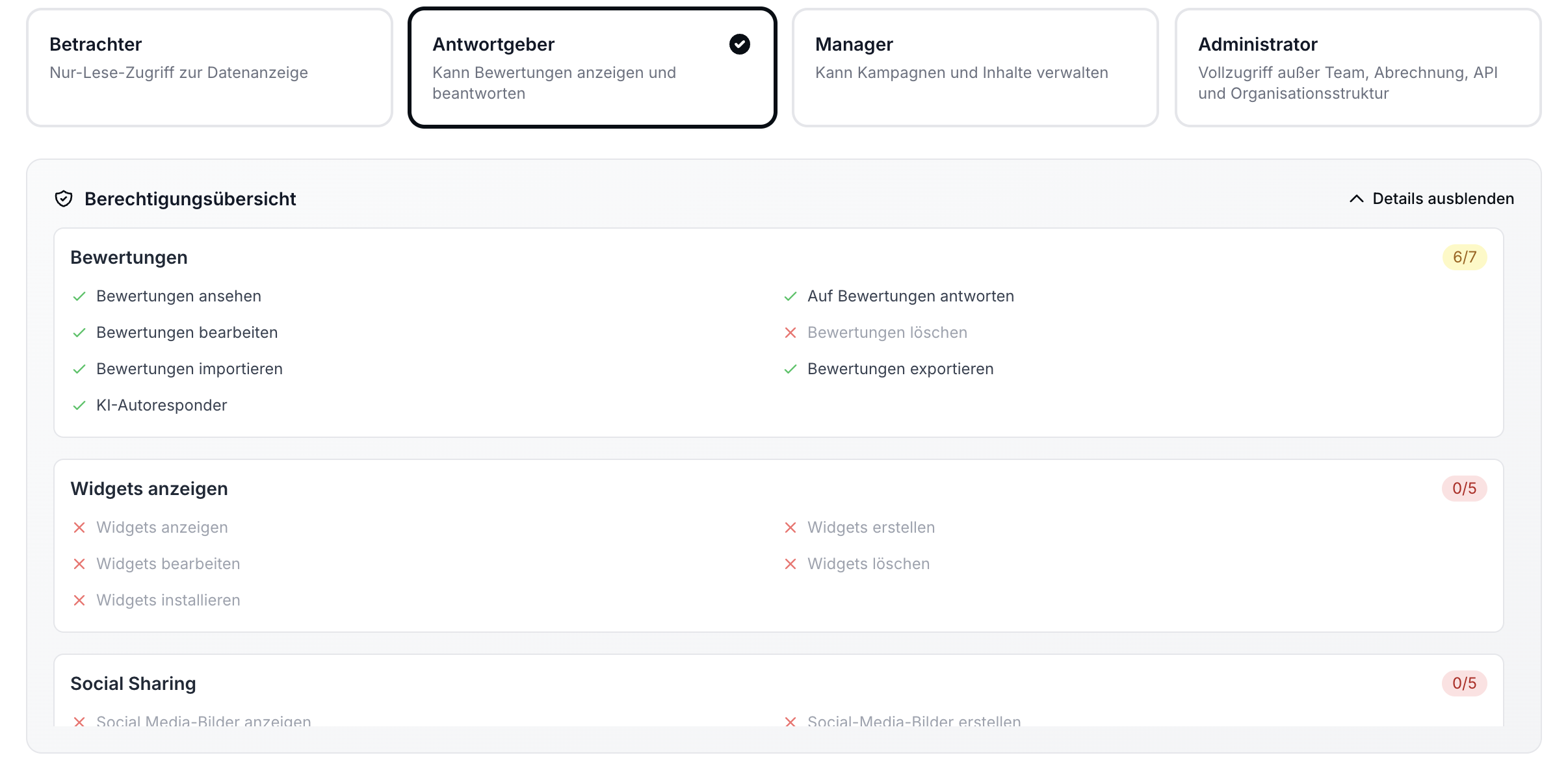
Task: Select the Manager role card
Action: 975,68
